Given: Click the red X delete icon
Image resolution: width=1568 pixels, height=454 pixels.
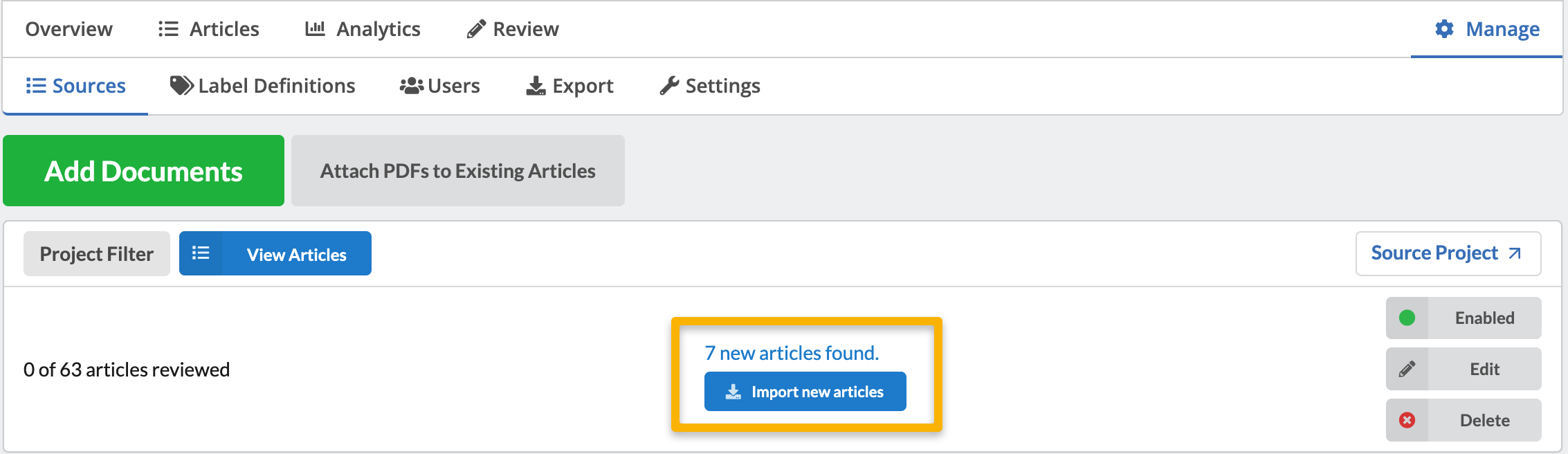Looking at the screenshot, I should (x=1407, y=420).
